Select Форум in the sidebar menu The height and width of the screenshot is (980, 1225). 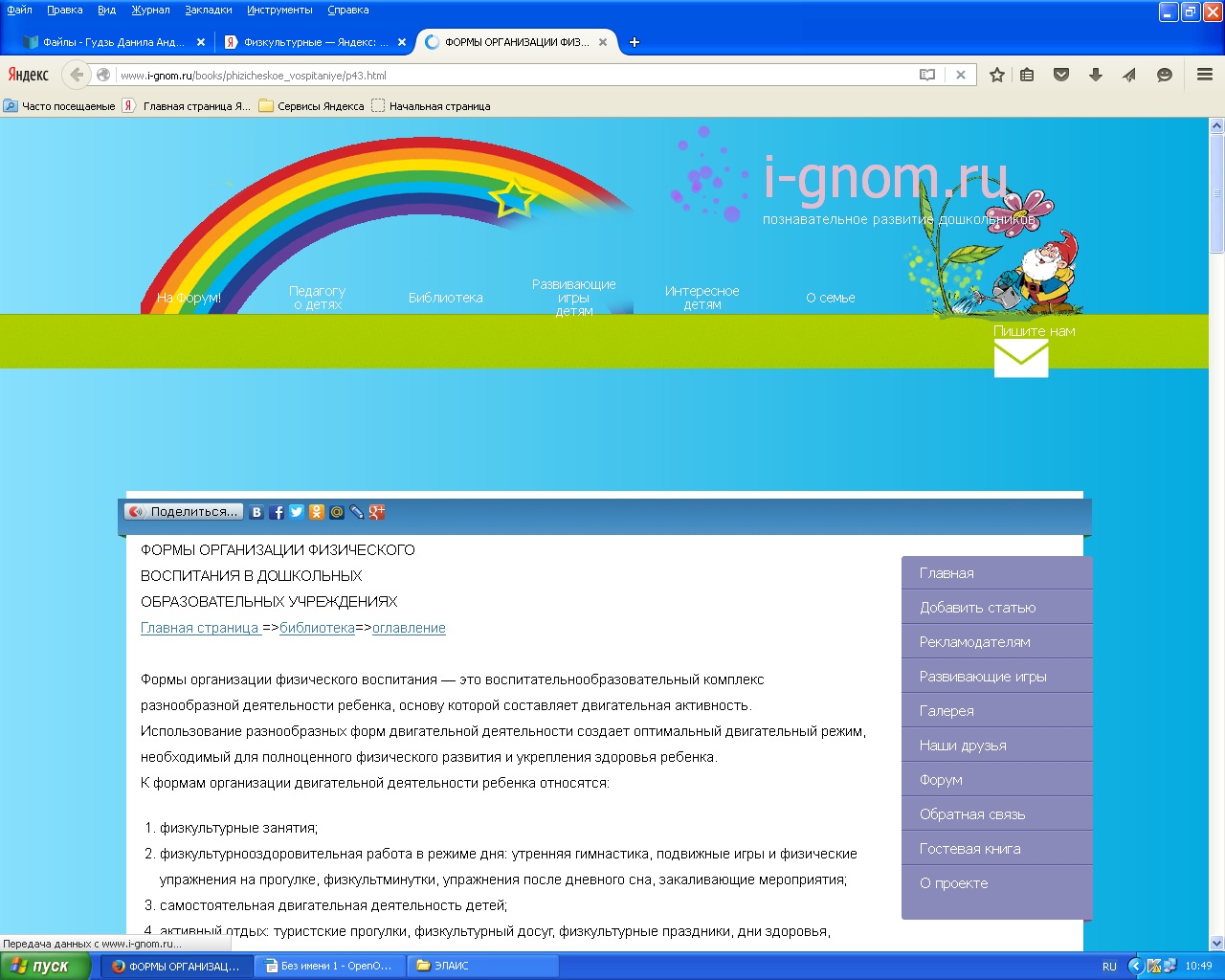click(x=997, y=780)
